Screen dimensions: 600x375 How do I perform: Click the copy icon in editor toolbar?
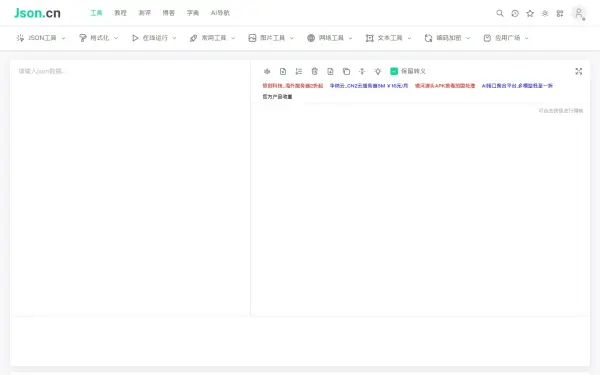pyautogui.click(x=346, y=71)
